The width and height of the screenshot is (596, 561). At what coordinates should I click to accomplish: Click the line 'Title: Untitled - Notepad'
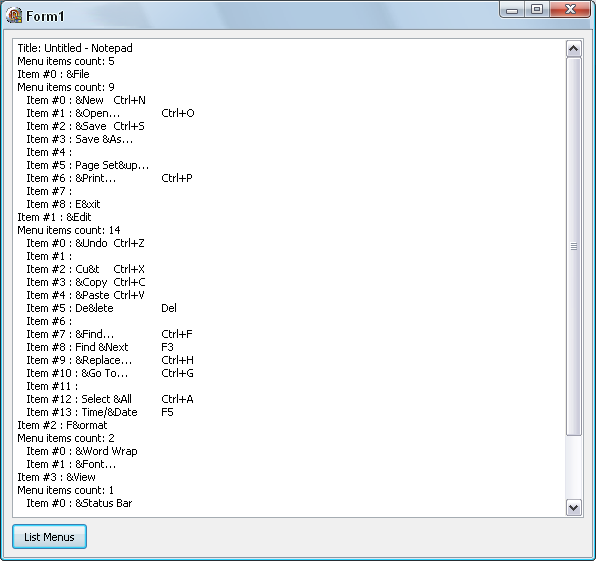coord(75,48)
